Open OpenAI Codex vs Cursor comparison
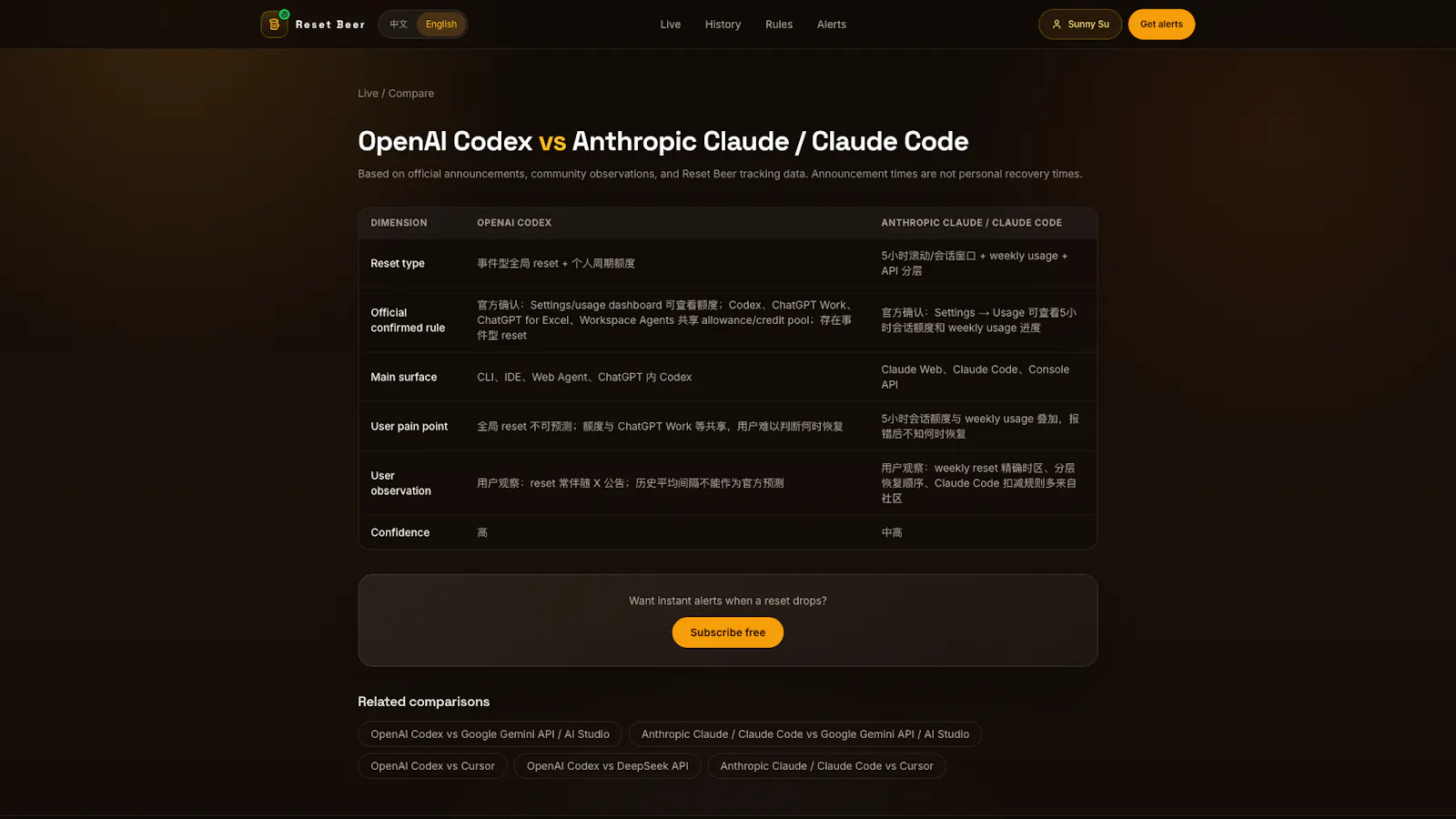The height and width of the screenshot is (819, 1456). coord(432,766)
